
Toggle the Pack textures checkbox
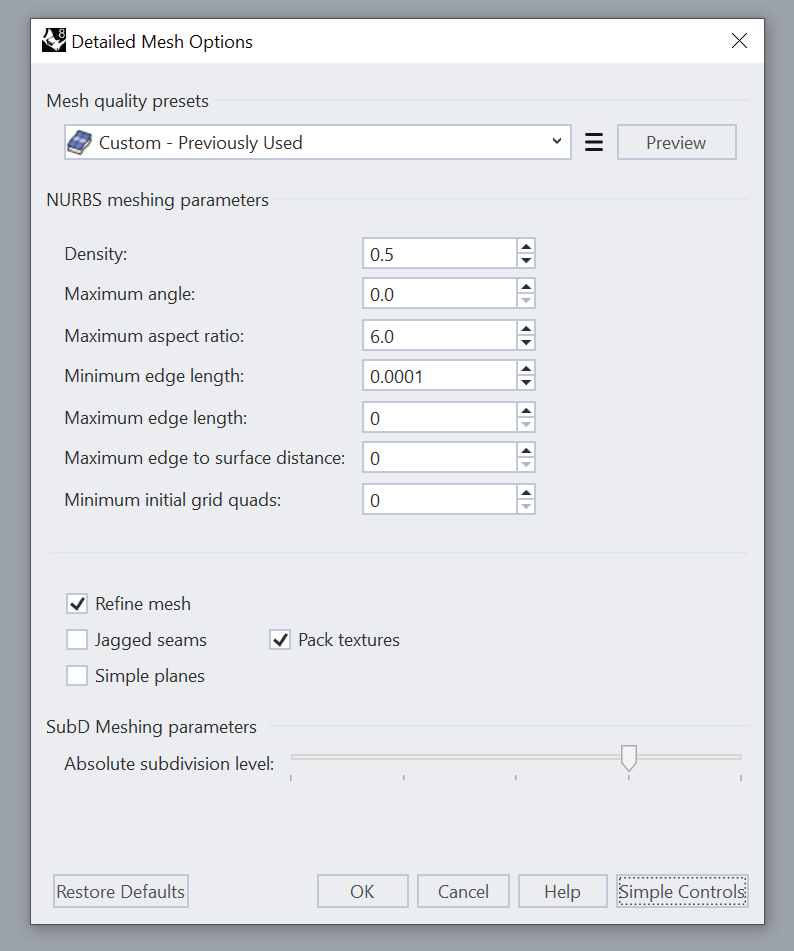280,640
